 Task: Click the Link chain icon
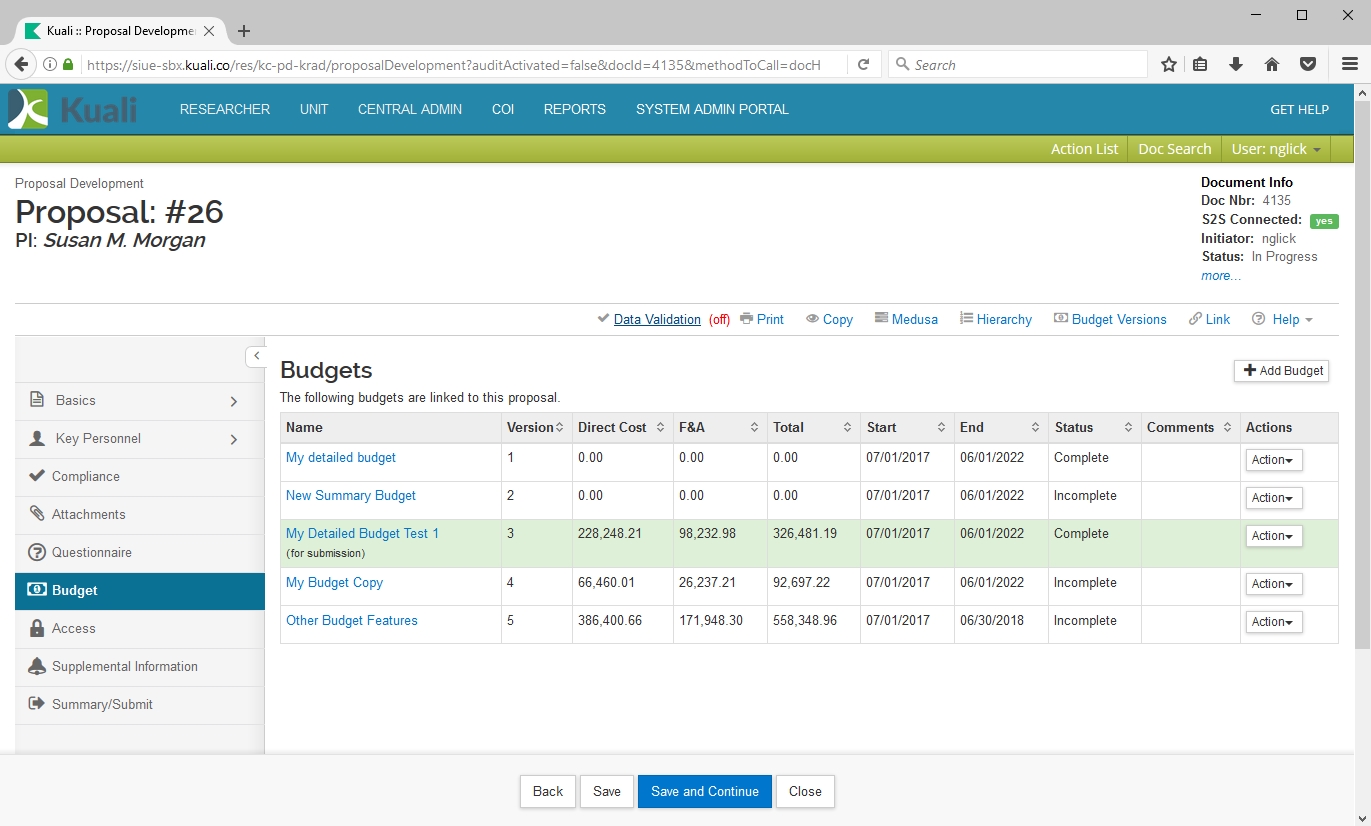point(1195,319)
